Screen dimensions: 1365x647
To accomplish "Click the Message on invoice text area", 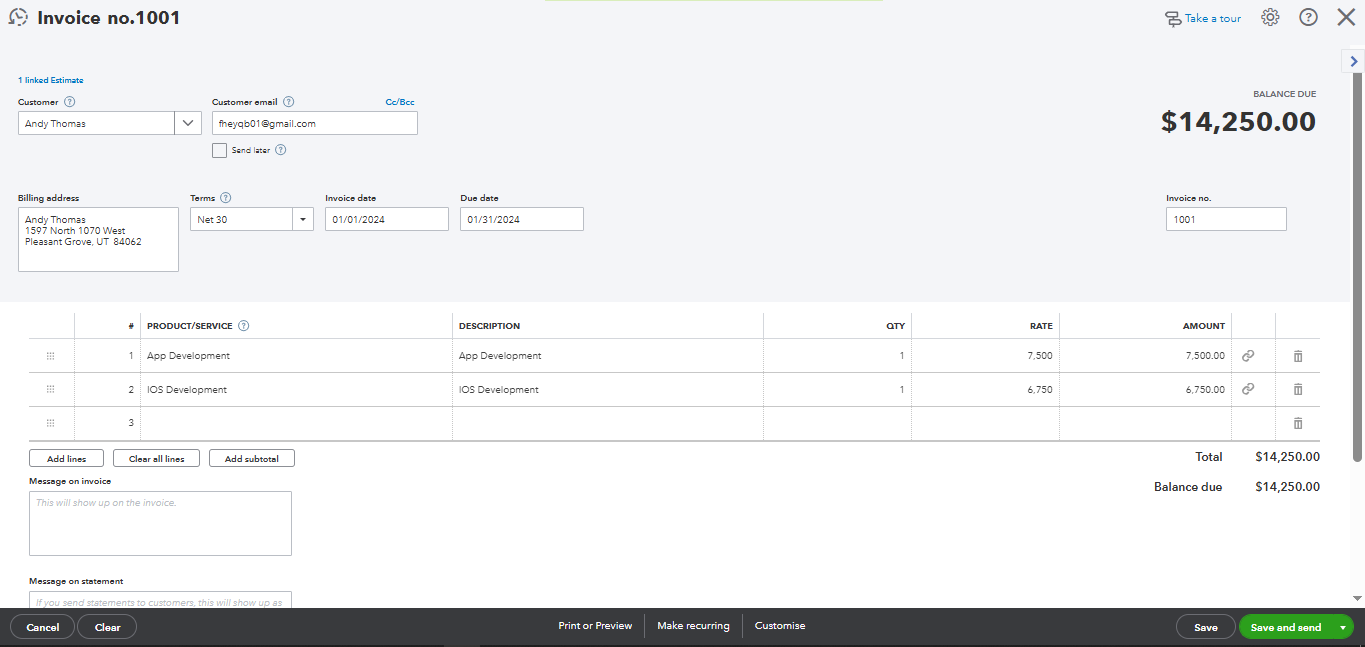I will point(160,523).
